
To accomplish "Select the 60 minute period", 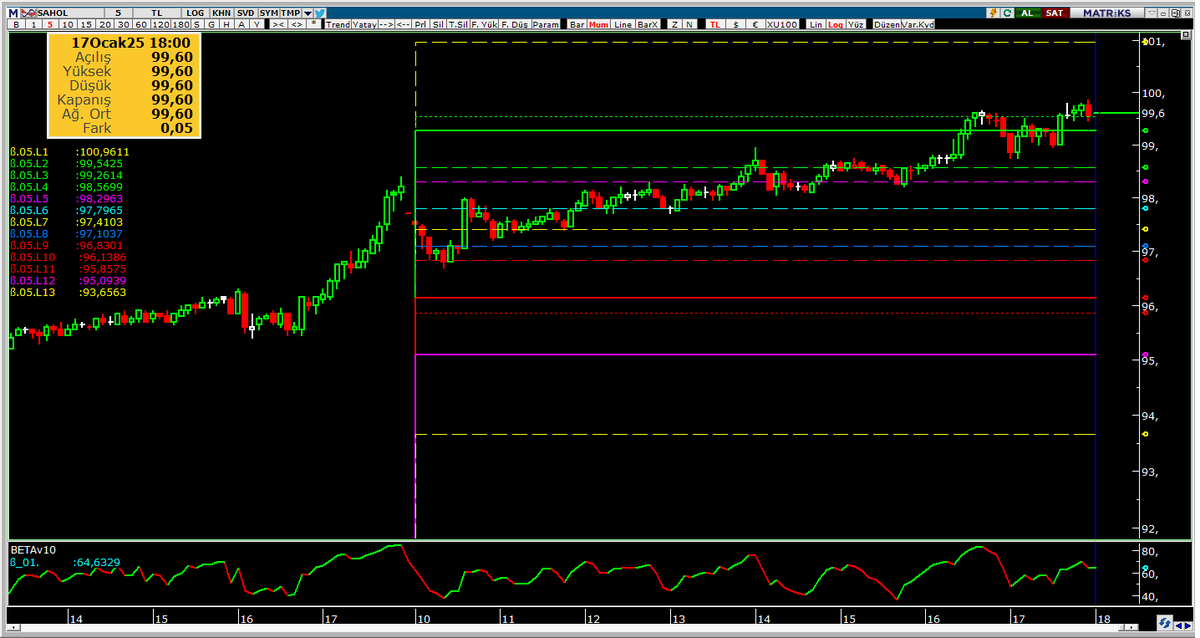I will click(x=141, y=24).
